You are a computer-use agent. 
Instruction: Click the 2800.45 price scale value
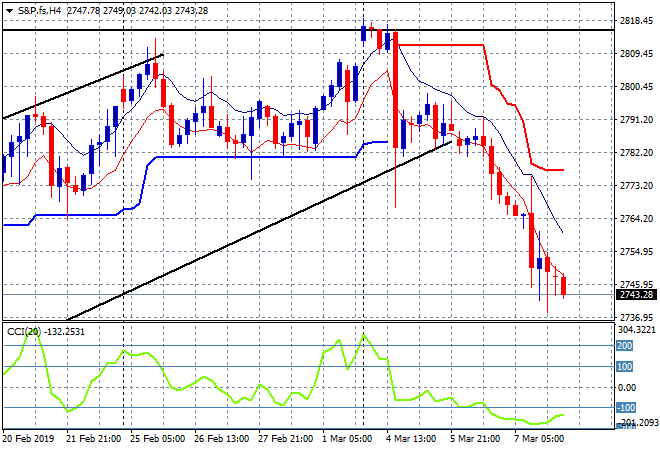click(x=636, y=87)
